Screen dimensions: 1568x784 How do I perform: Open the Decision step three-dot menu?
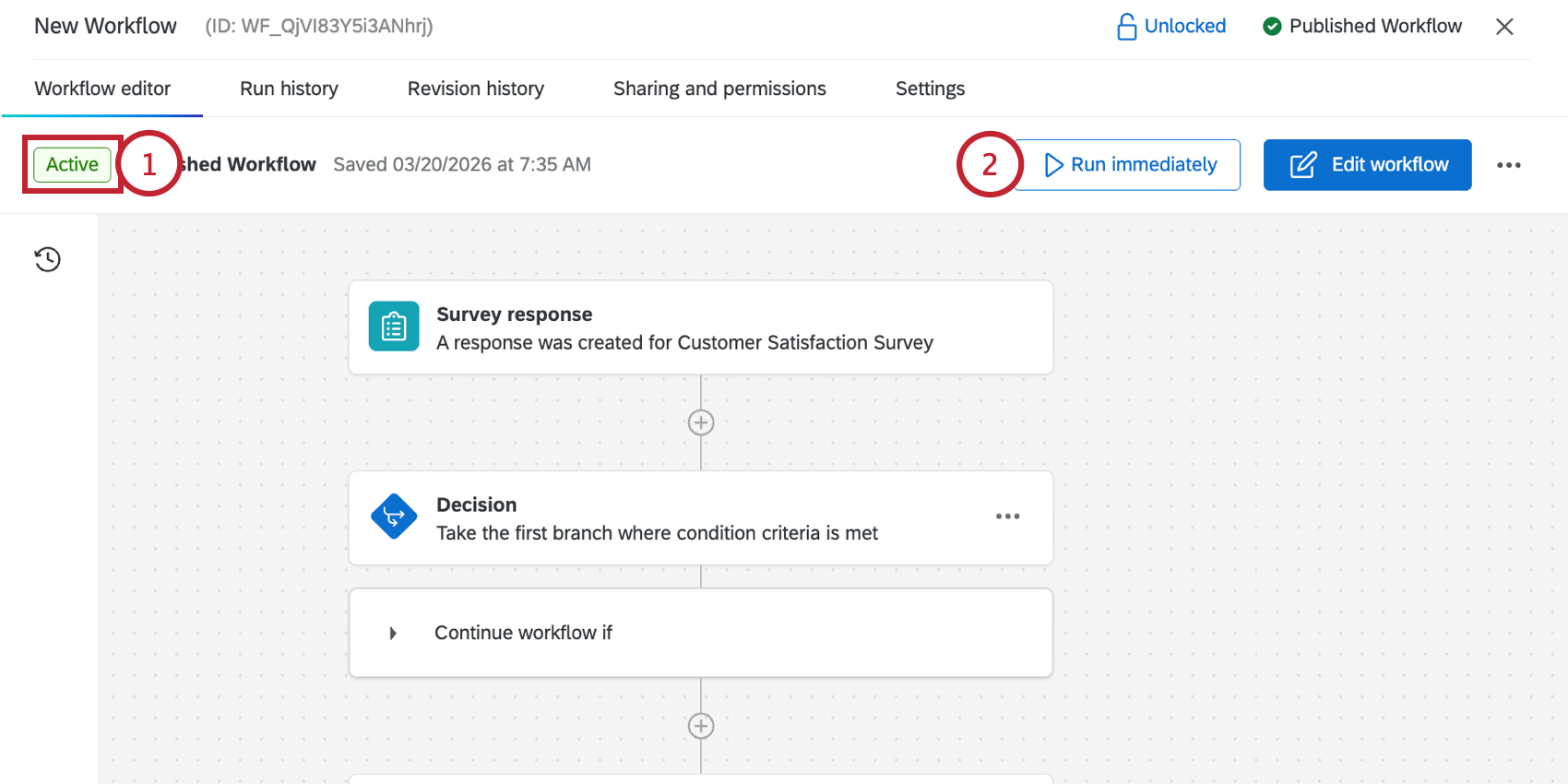coord(1007,517)
